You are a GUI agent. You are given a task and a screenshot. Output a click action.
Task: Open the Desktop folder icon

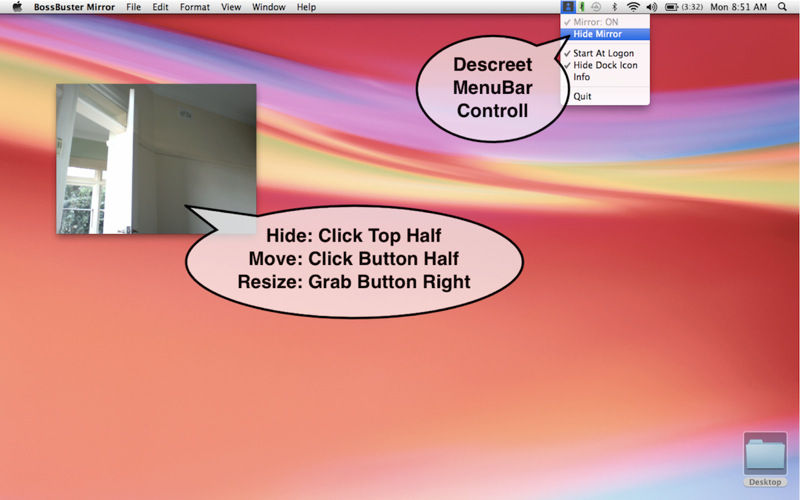click(765, 459)
